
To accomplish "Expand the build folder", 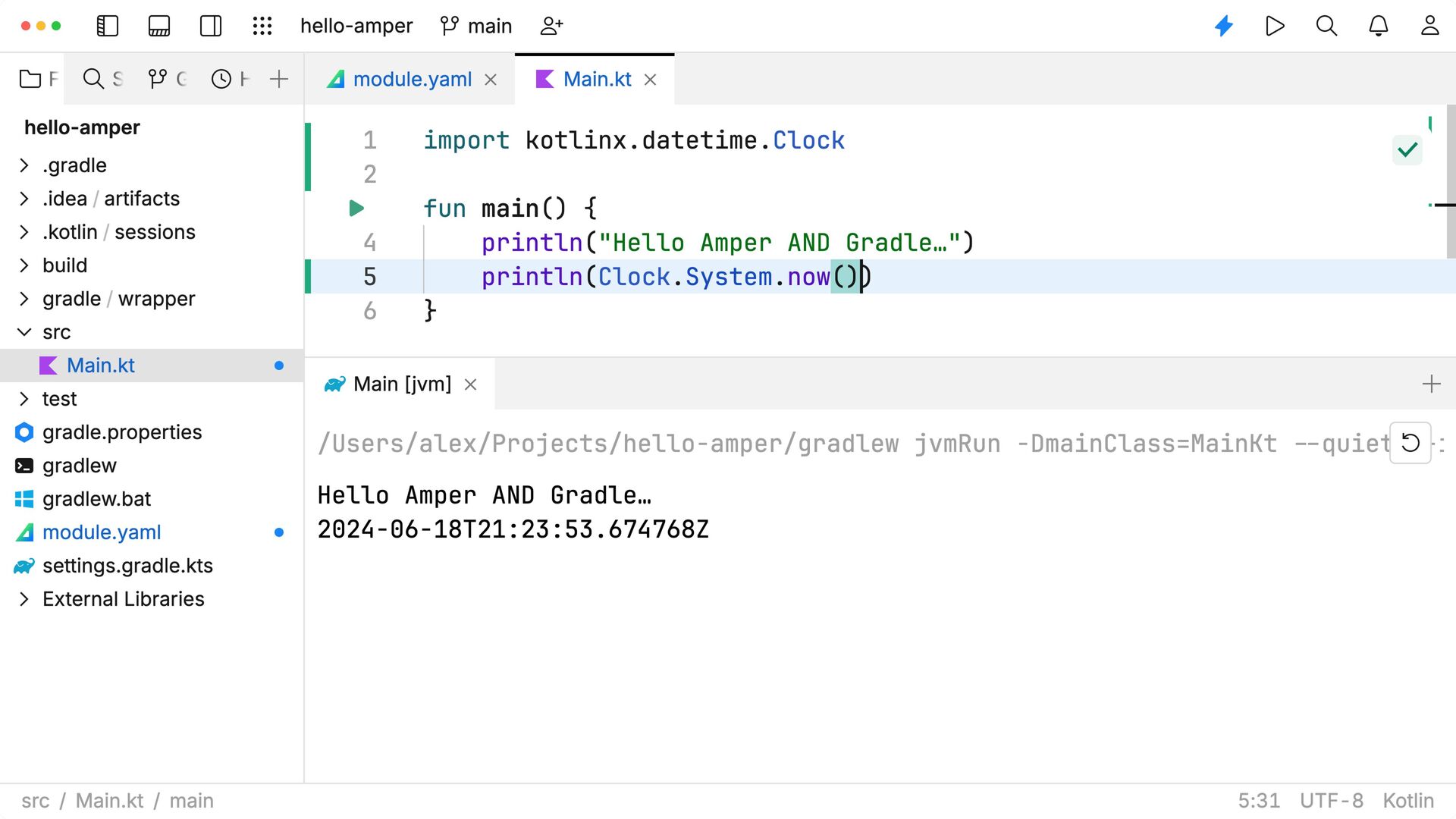I will click(x=24, y=265).
